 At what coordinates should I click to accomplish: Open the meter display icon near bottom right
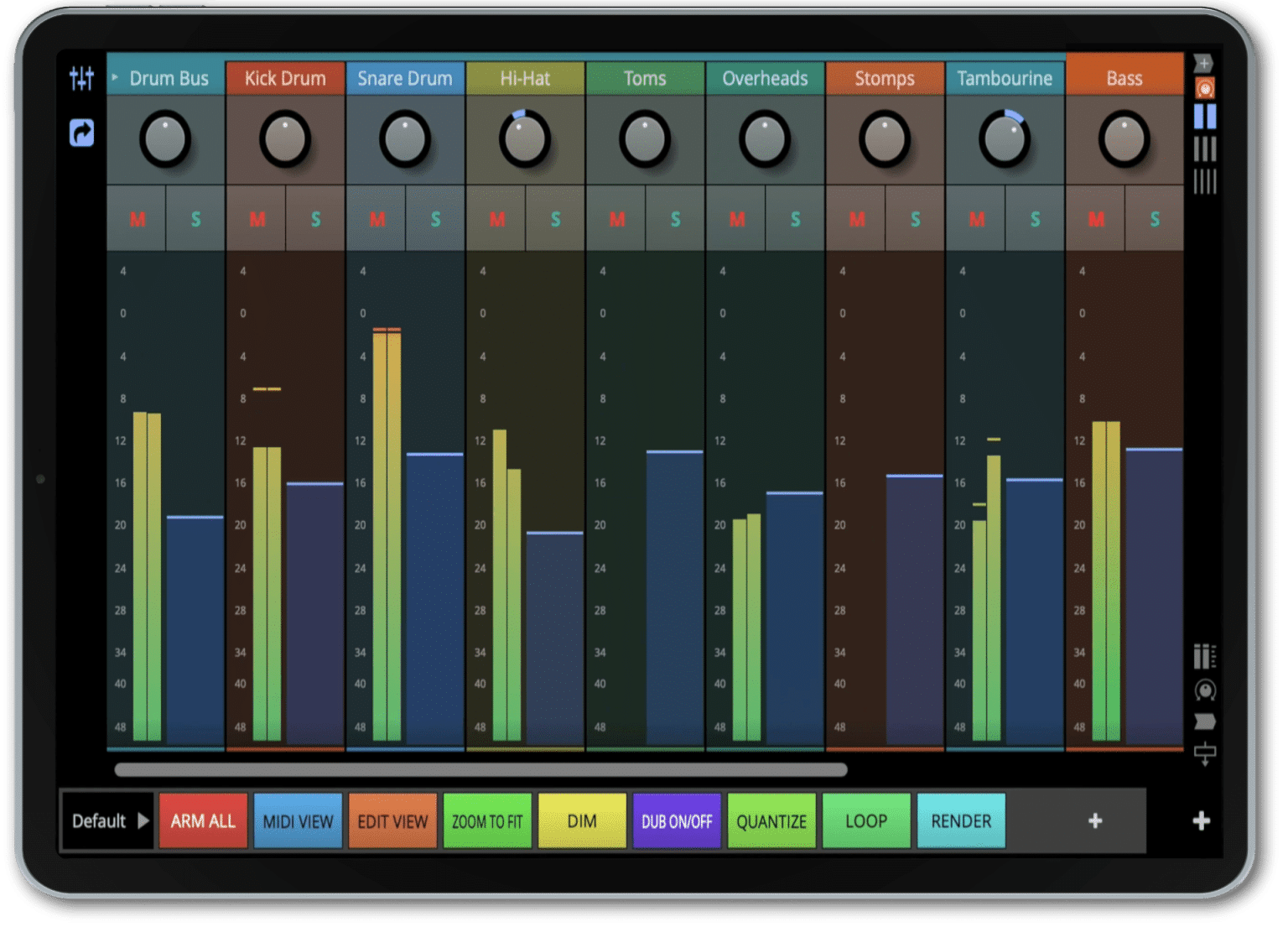click(1205, 657)
